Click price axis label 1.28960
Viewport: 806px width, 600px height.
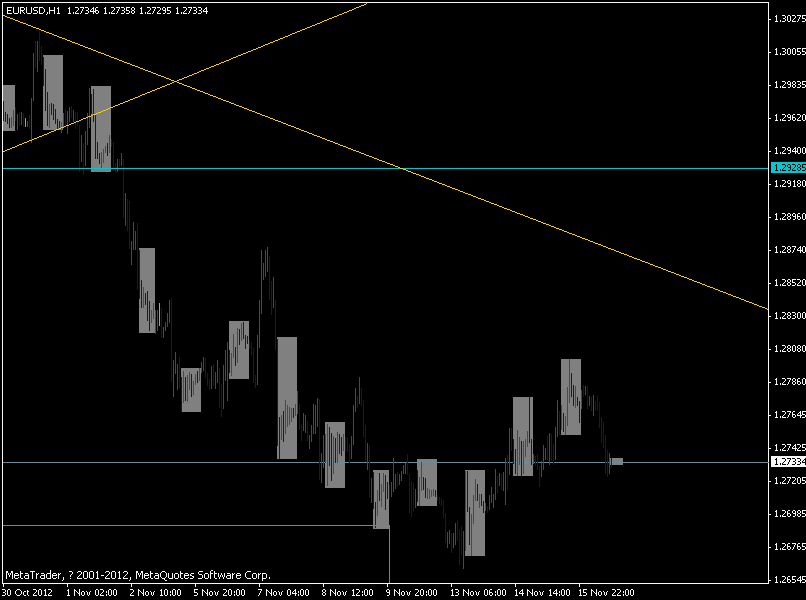(790, 217)
